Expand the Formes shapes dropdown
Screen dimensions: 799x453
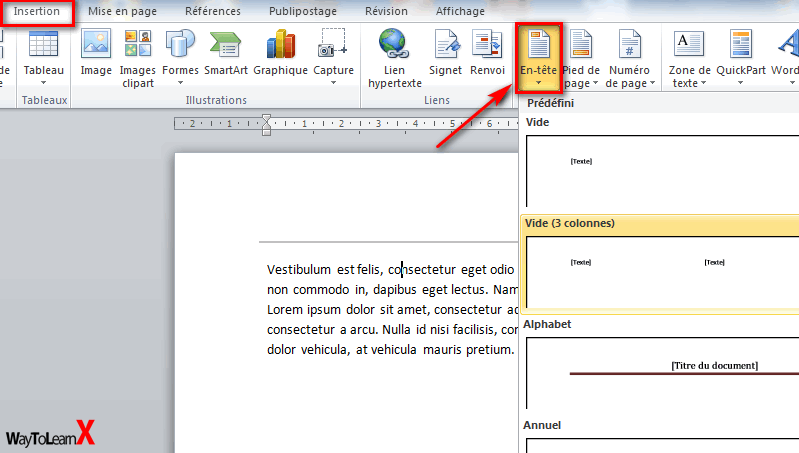(x=180, y=82)
